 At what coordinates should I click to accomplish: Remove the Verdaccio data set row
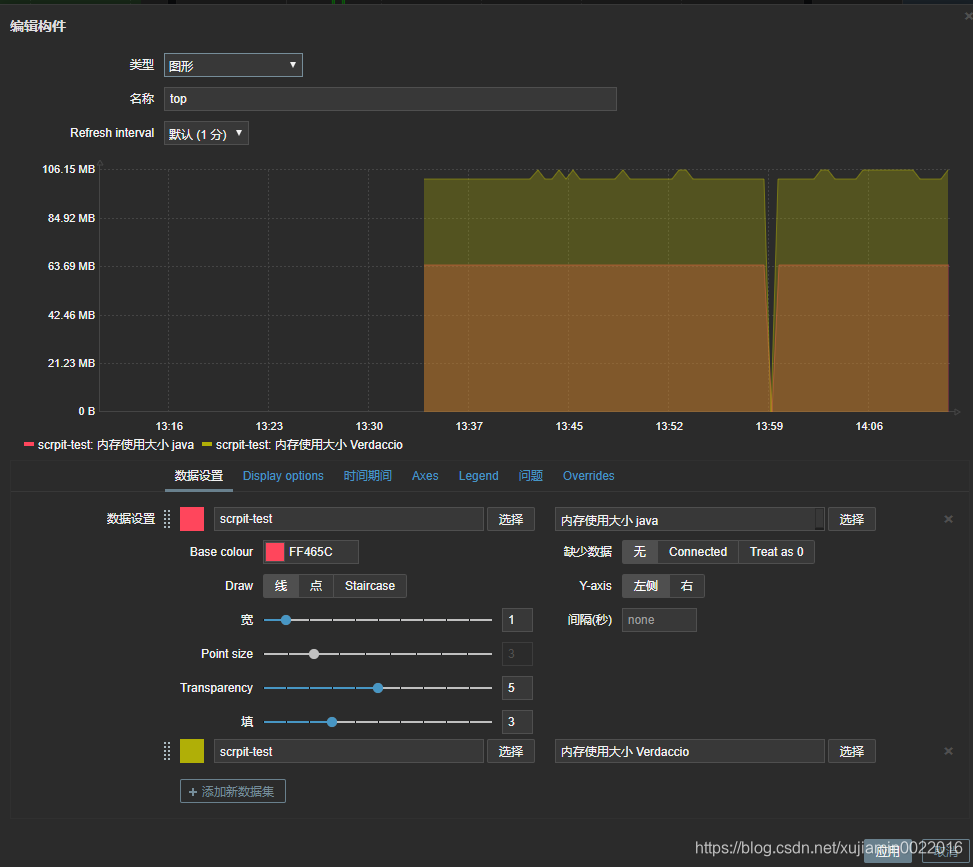pyautogui.click(x=948, y=751)
